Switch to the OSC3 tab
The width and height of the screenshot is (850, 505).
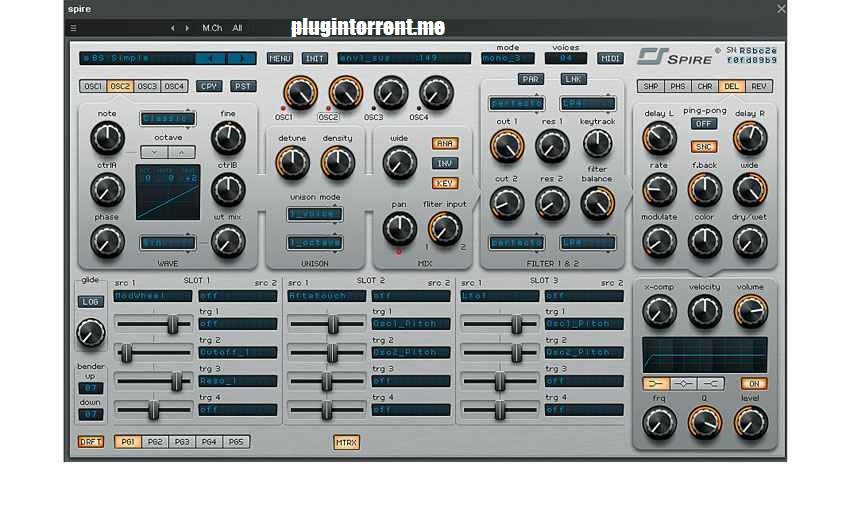tap(147, 86)
